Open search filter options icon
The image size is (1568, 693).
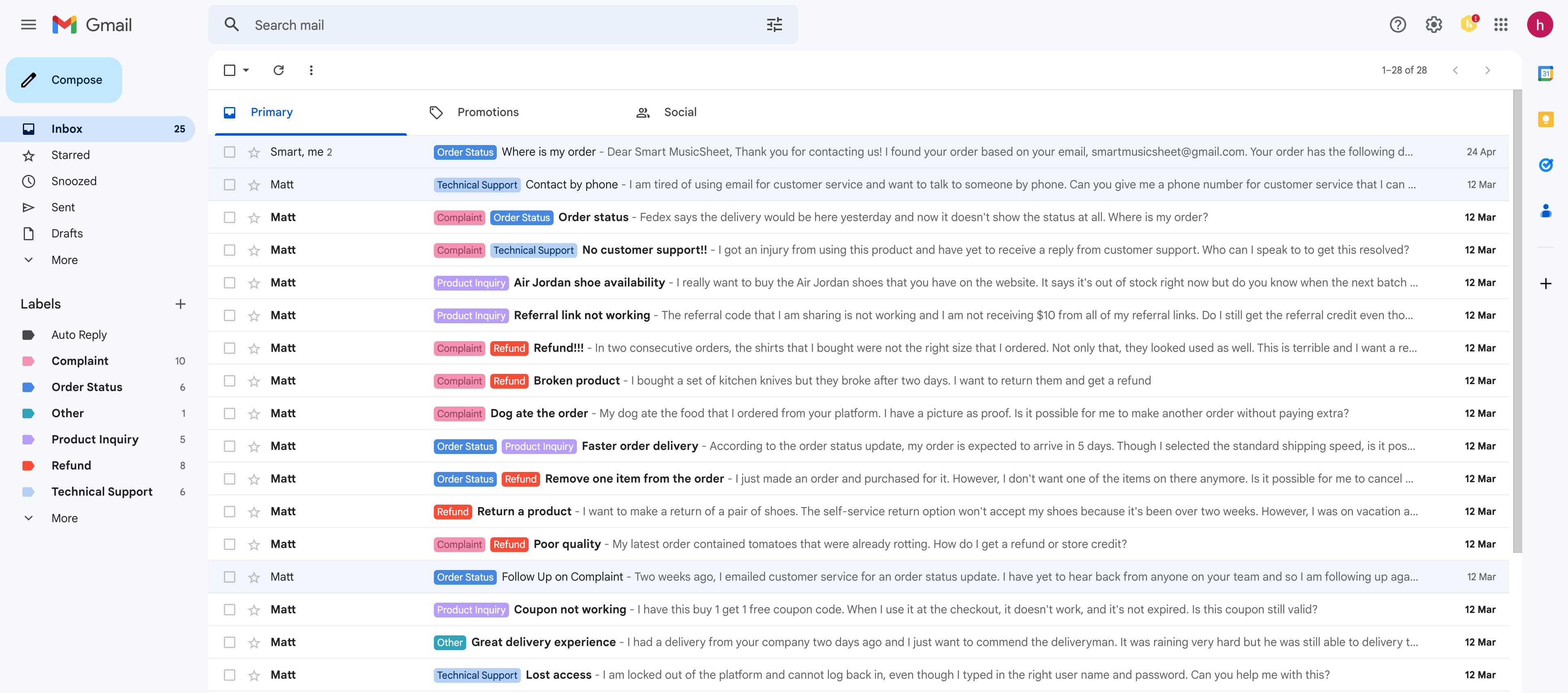tap(774, 25)
